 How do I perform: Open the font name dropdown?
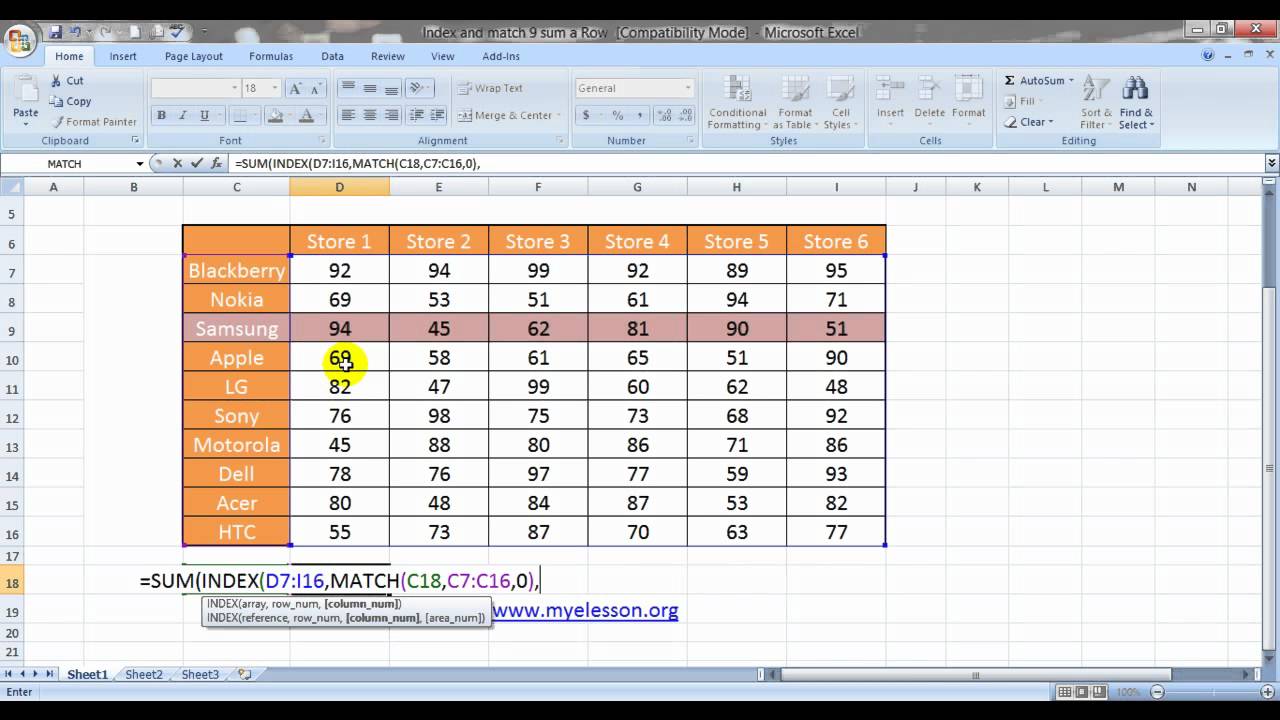pyautogui.click(x=235, y=88)
